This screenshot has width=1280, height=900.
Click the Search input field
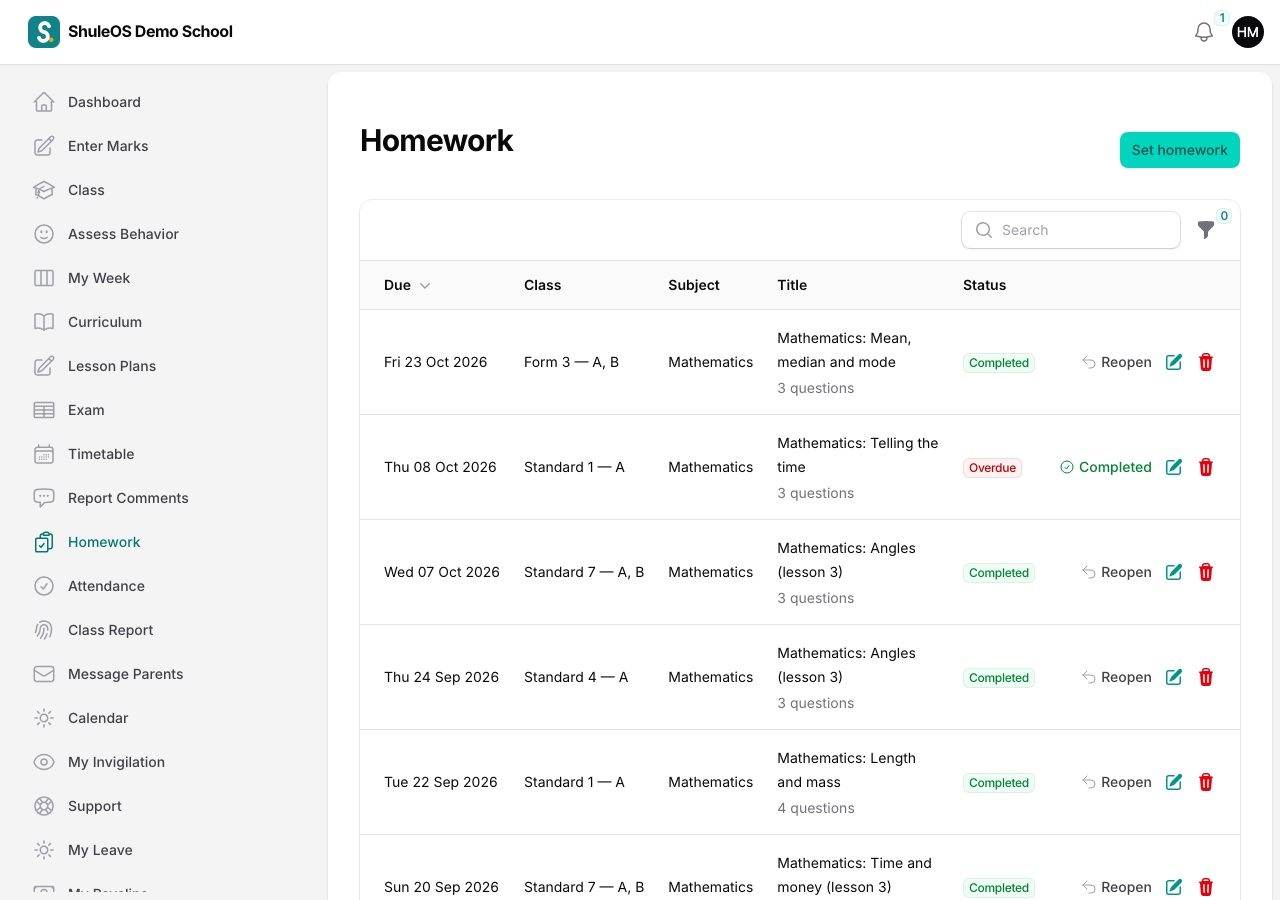(1071, 230)
